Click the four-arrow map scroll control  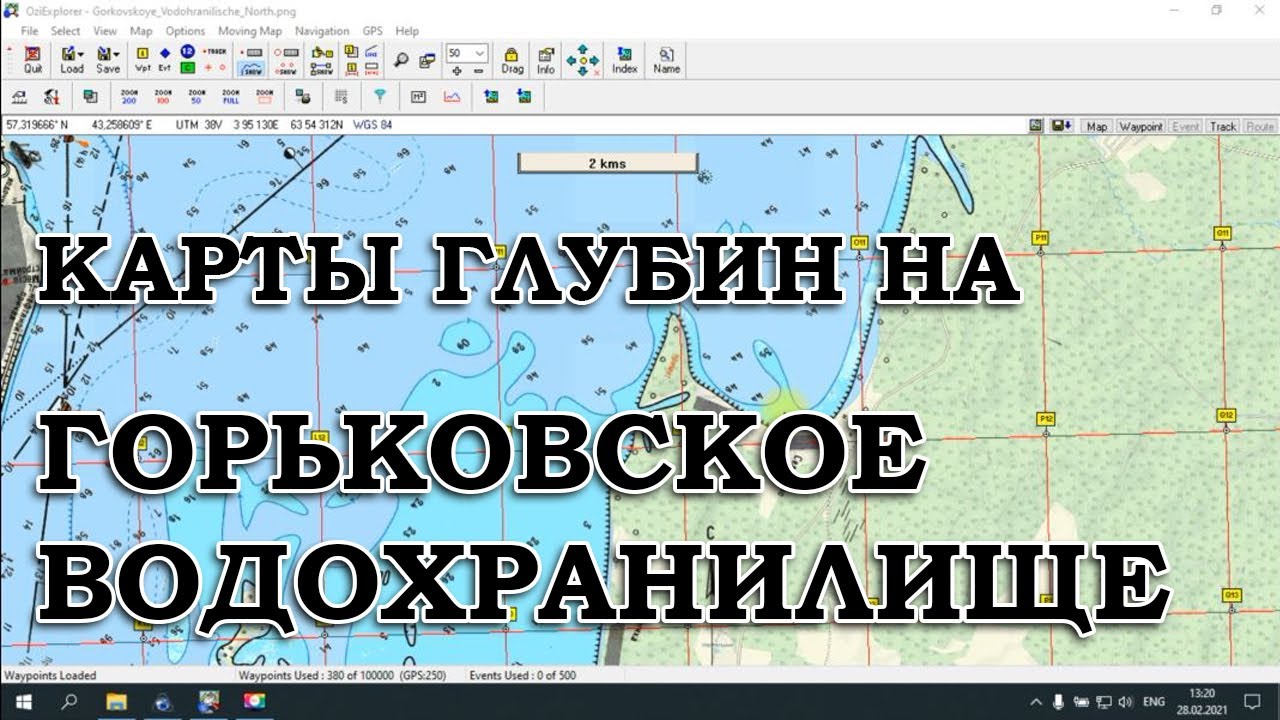[583, 60]
